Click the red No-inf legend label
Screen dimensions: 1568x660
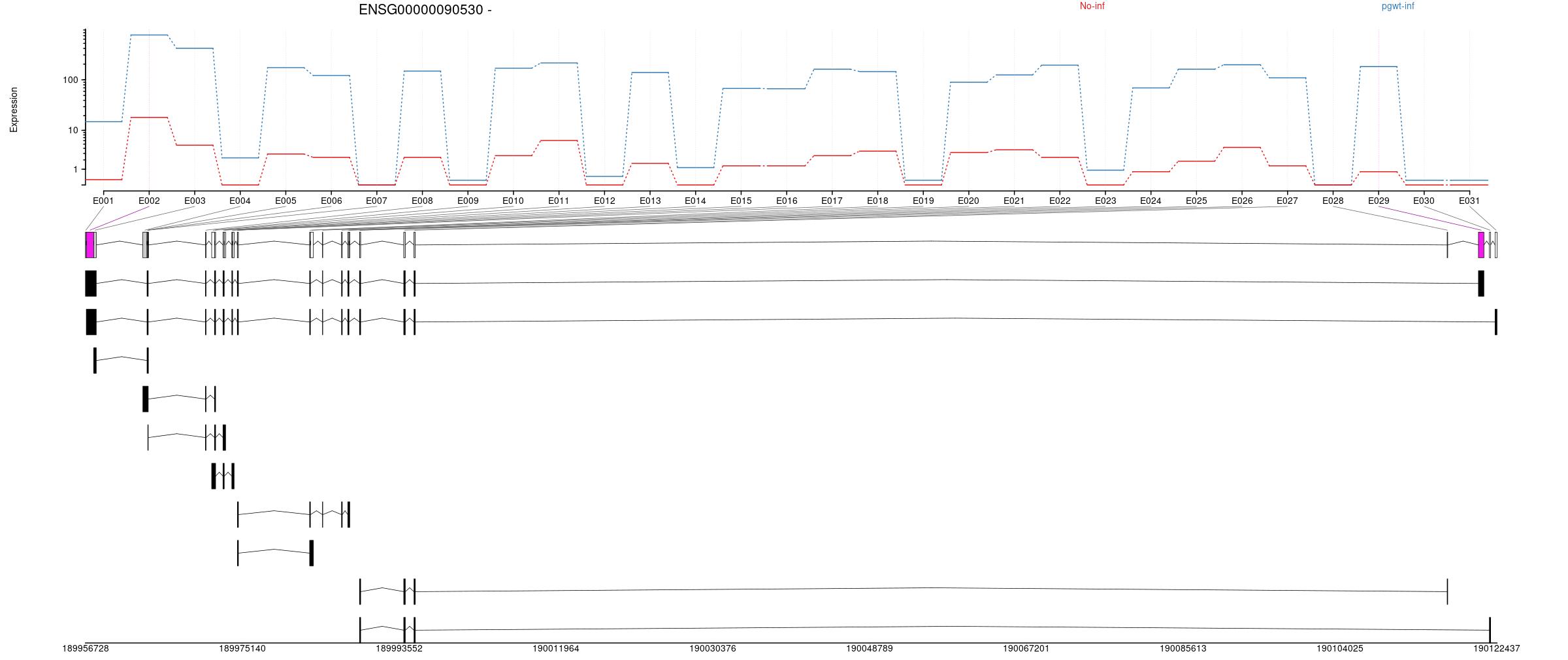tap(1092, 7)
